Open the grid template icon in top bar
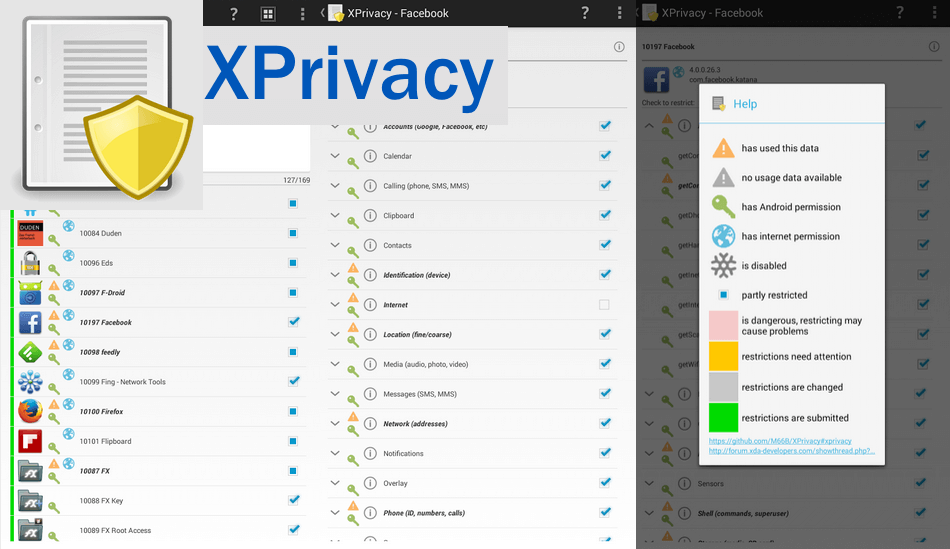The width and height of the screenshot is (950, 549). (x=268, y=14)
